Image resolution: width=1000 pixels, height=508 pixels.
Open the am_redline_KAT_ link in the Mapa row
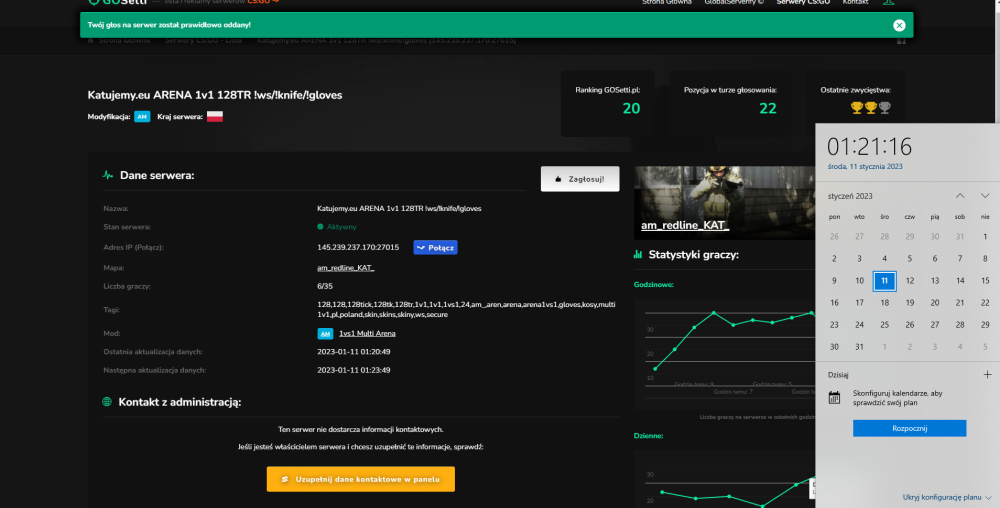click(x=346, y=268)
